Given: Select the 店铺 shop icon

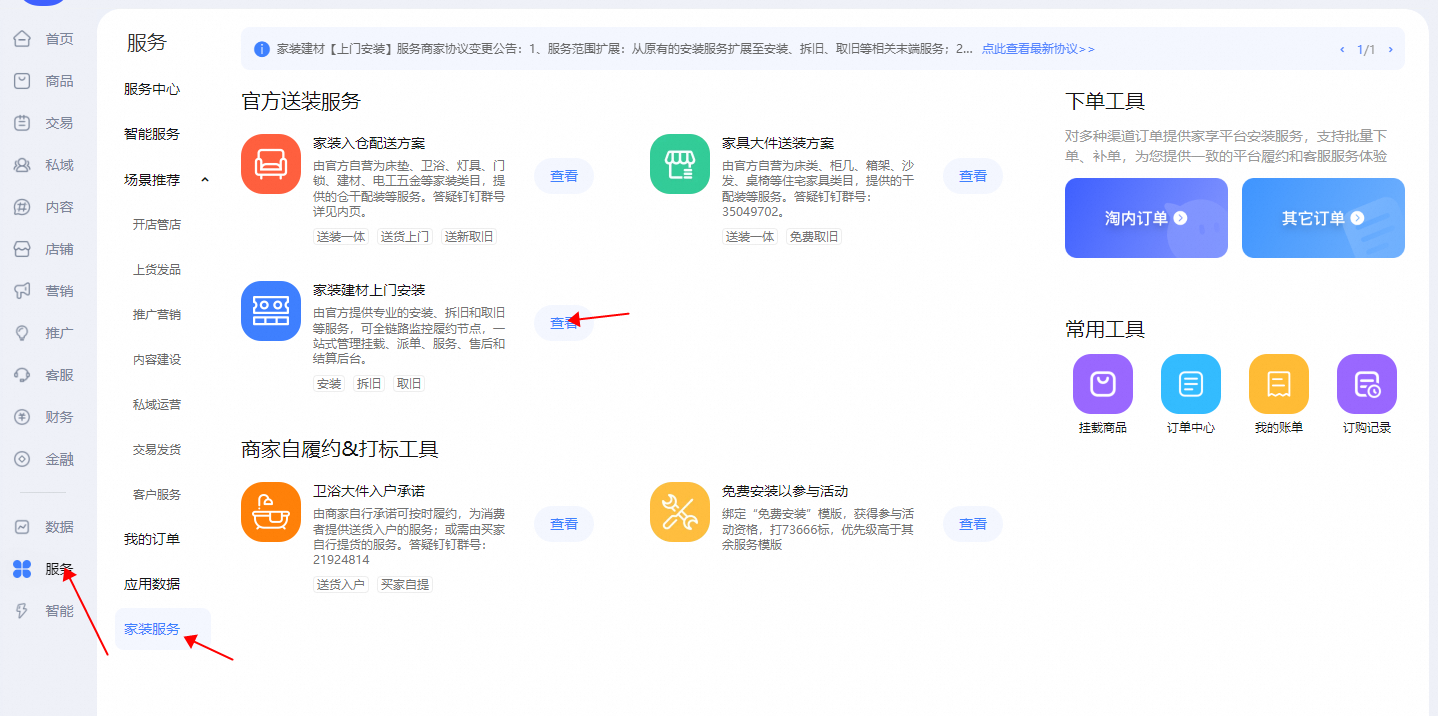Looking at the screenshot, I should coord(22,249).
